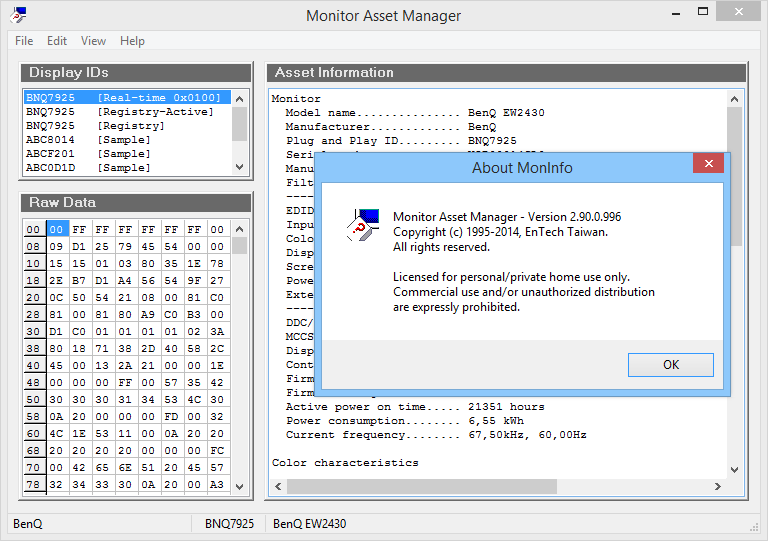Viewport: 768px width, 541px height.
Task: Click BenQ status bar entry
Action: pyautogui.click(x=28, y=524)
